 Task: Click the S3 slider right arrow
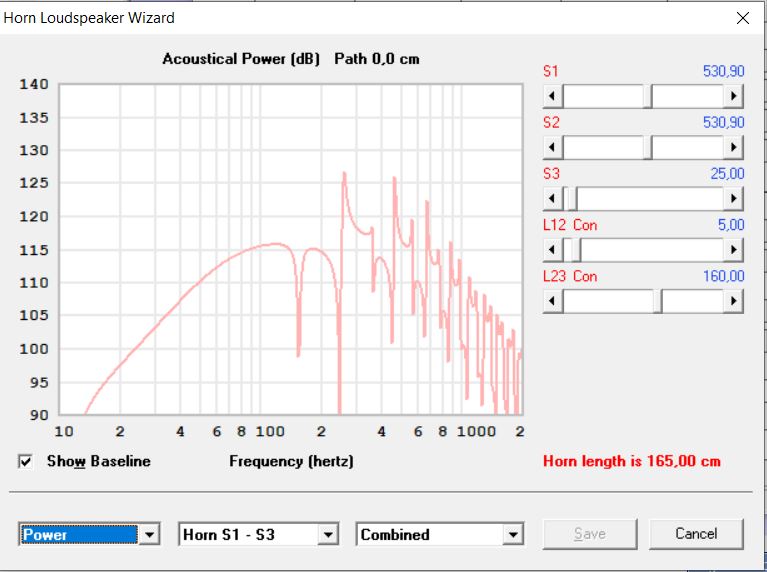click(734, 199)
